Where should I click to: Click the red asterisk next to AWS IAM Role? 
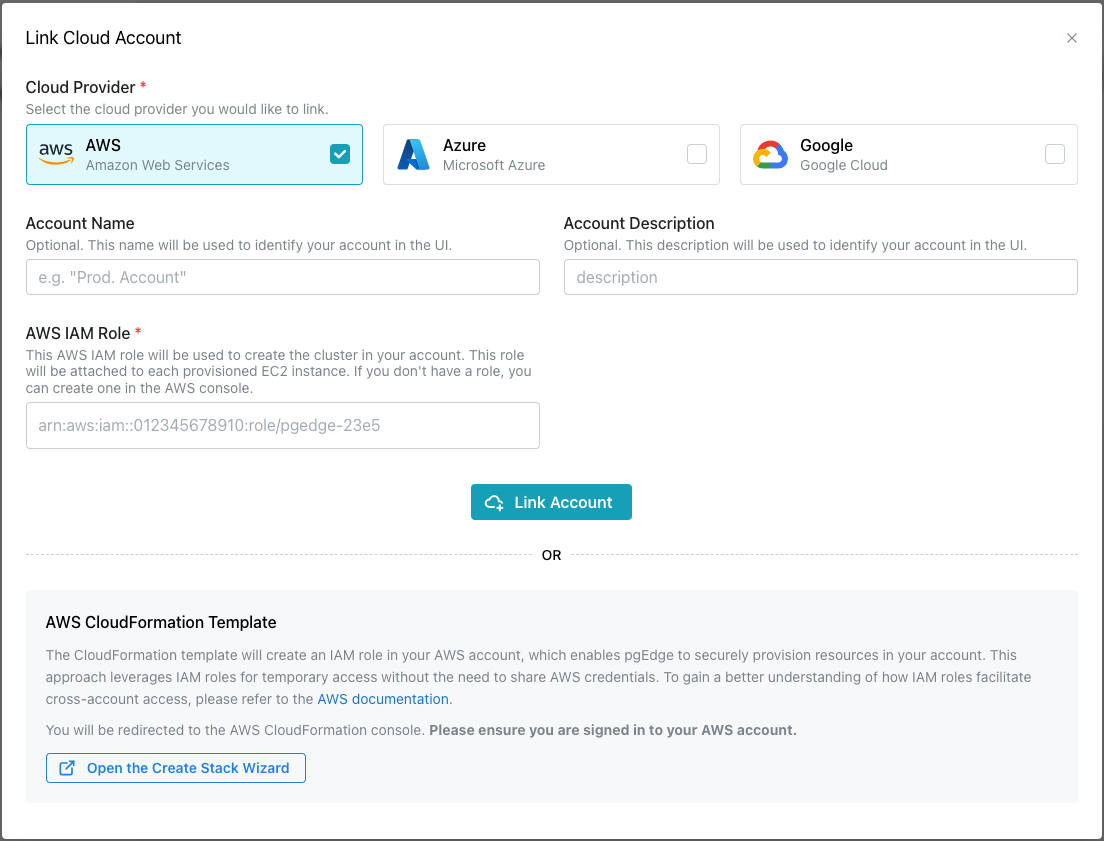click(139, 333)
